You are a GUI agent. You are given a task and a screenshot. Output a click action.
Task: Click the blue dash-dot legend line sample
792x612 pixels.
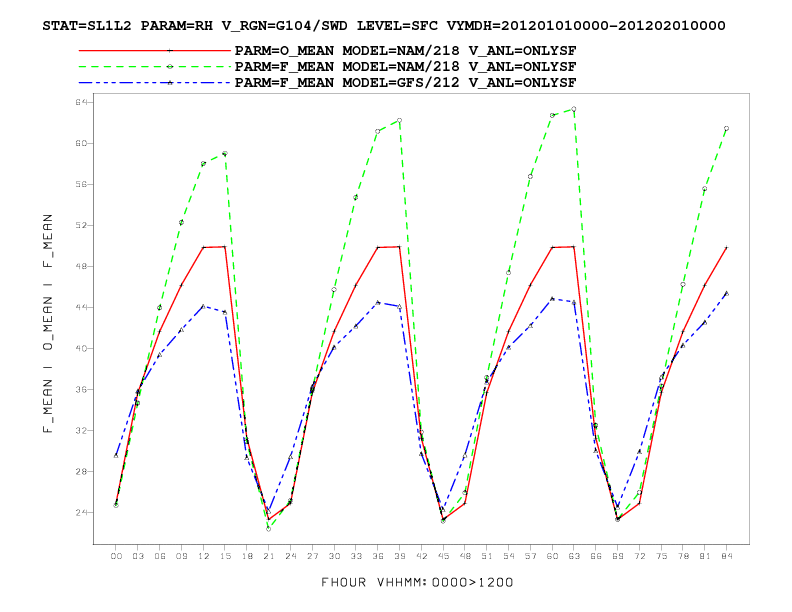[155, 83]
